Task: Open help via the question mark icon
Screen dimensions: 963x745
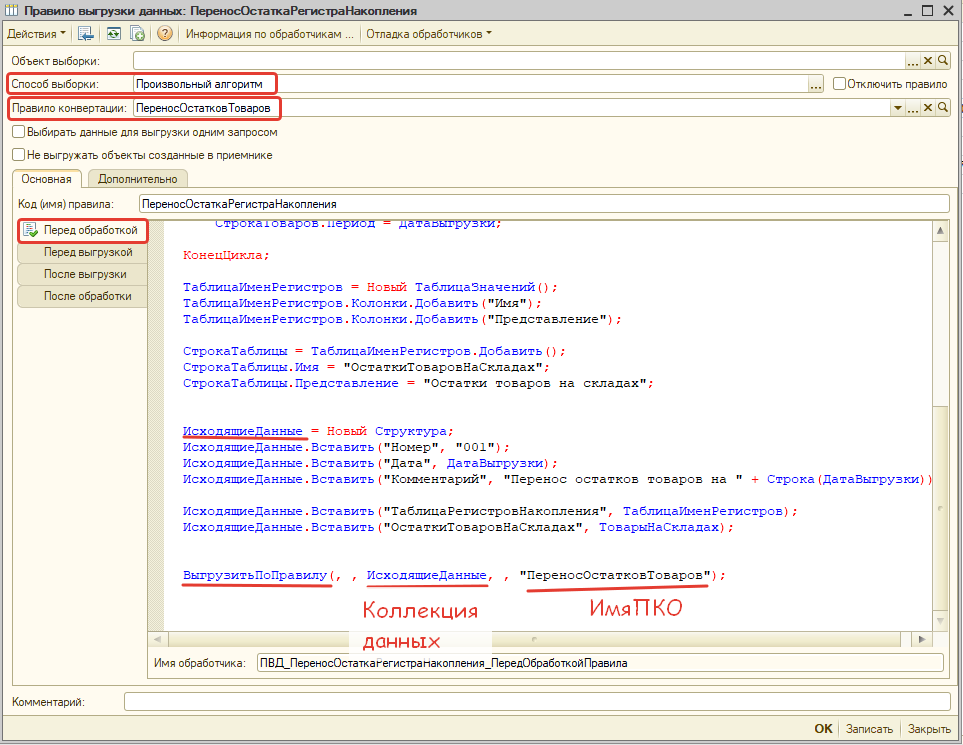Action: (165, 34)
